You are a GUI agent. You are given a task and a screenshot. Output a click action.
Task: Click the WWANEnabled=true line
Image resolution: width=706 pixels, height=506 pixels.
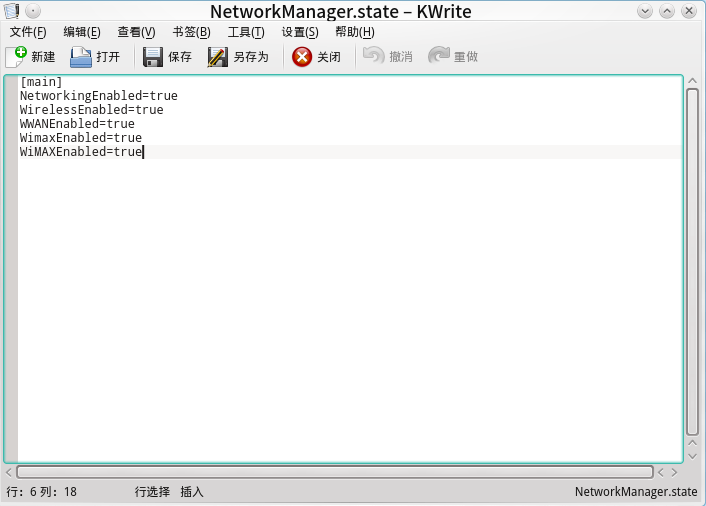[x=77, y=124]
